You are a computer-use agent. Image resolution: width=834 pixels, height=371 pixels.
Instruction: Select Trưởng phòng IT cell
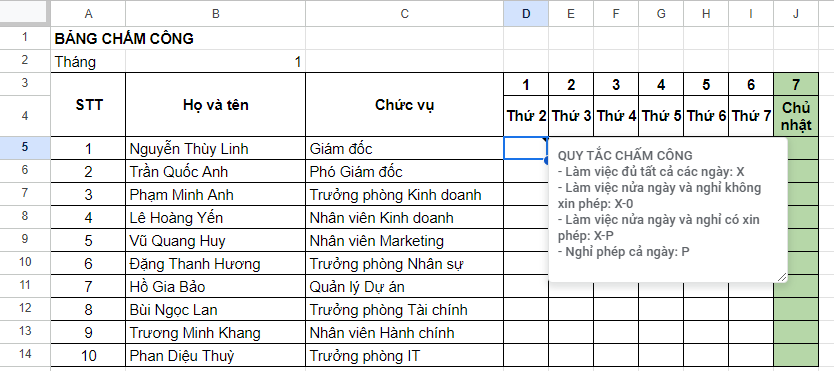405,355
